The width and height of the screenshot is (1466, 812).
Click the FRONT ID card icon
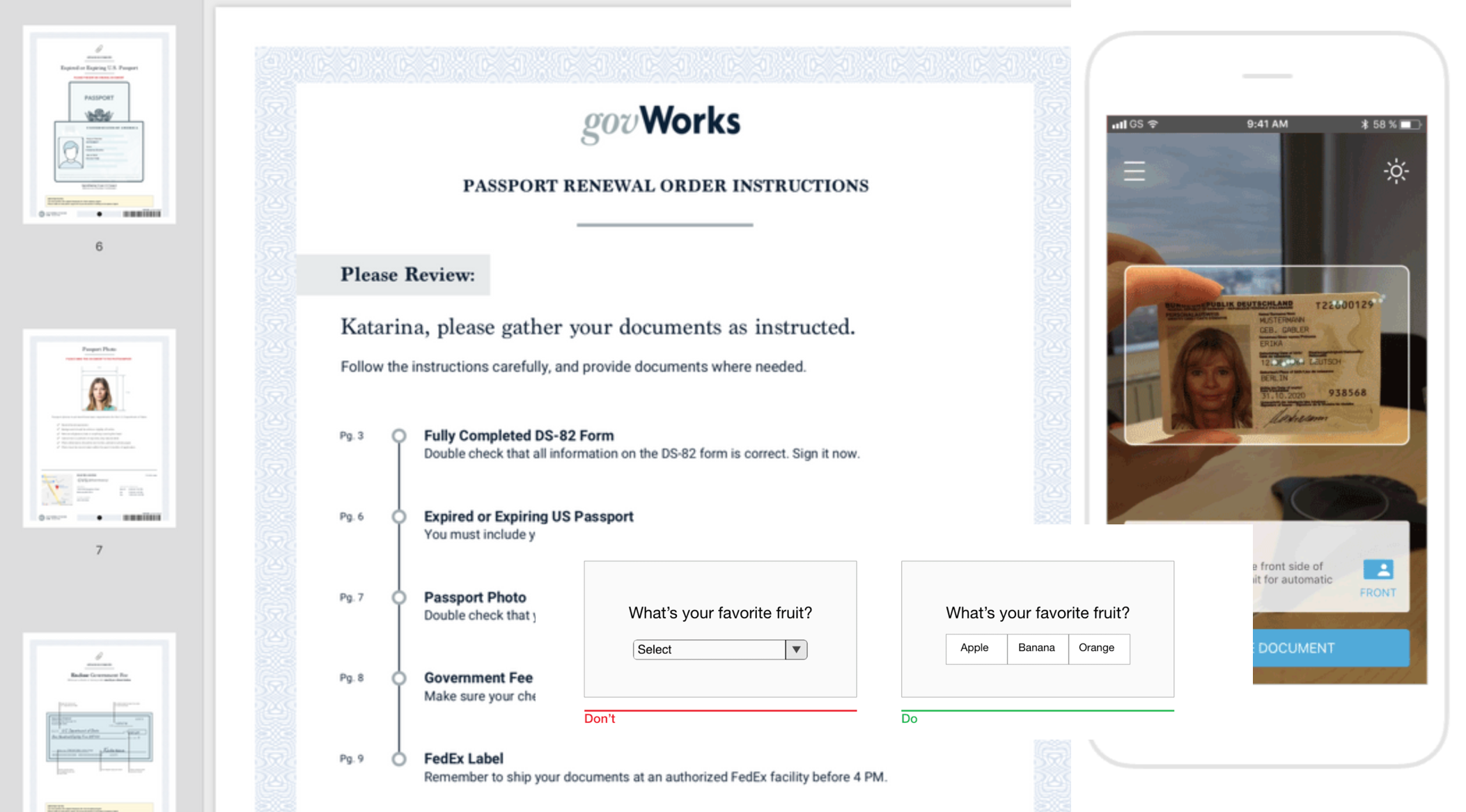tap(1378, 570)
